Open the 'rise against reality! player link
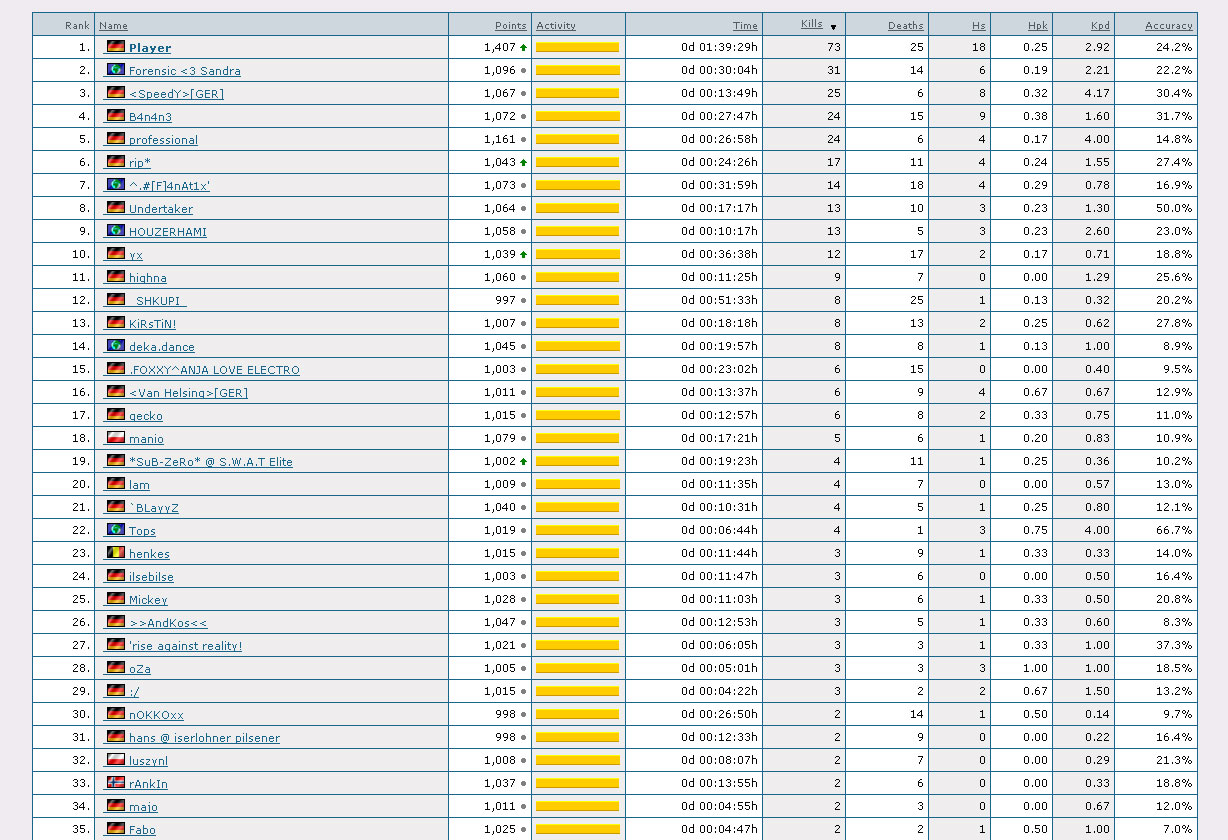The width and height of the screenshot is (1228, 840). [185, 646]
